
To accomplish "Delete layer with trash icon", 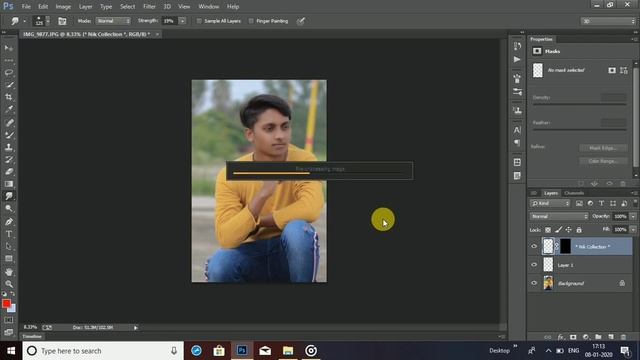I will (x=623, y=337).
